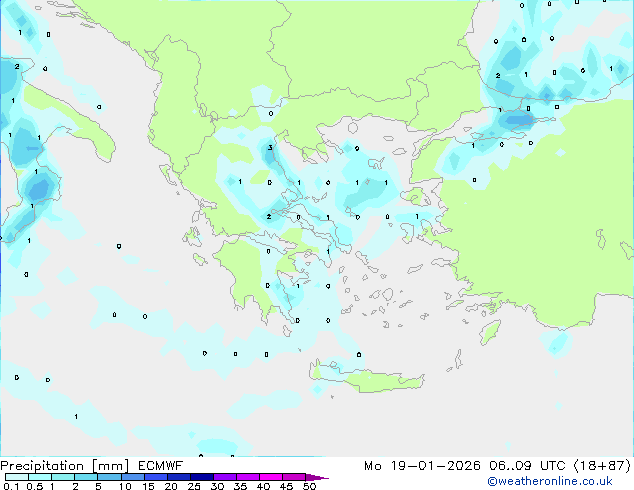Select the legend swatch between 35 and 40
The image size is (634, 490).
tap(247, 477)
